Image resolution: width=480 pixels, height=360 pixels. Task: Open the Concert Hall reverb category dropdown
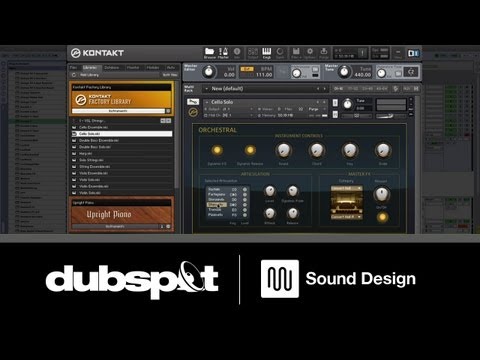pos(347,188)
